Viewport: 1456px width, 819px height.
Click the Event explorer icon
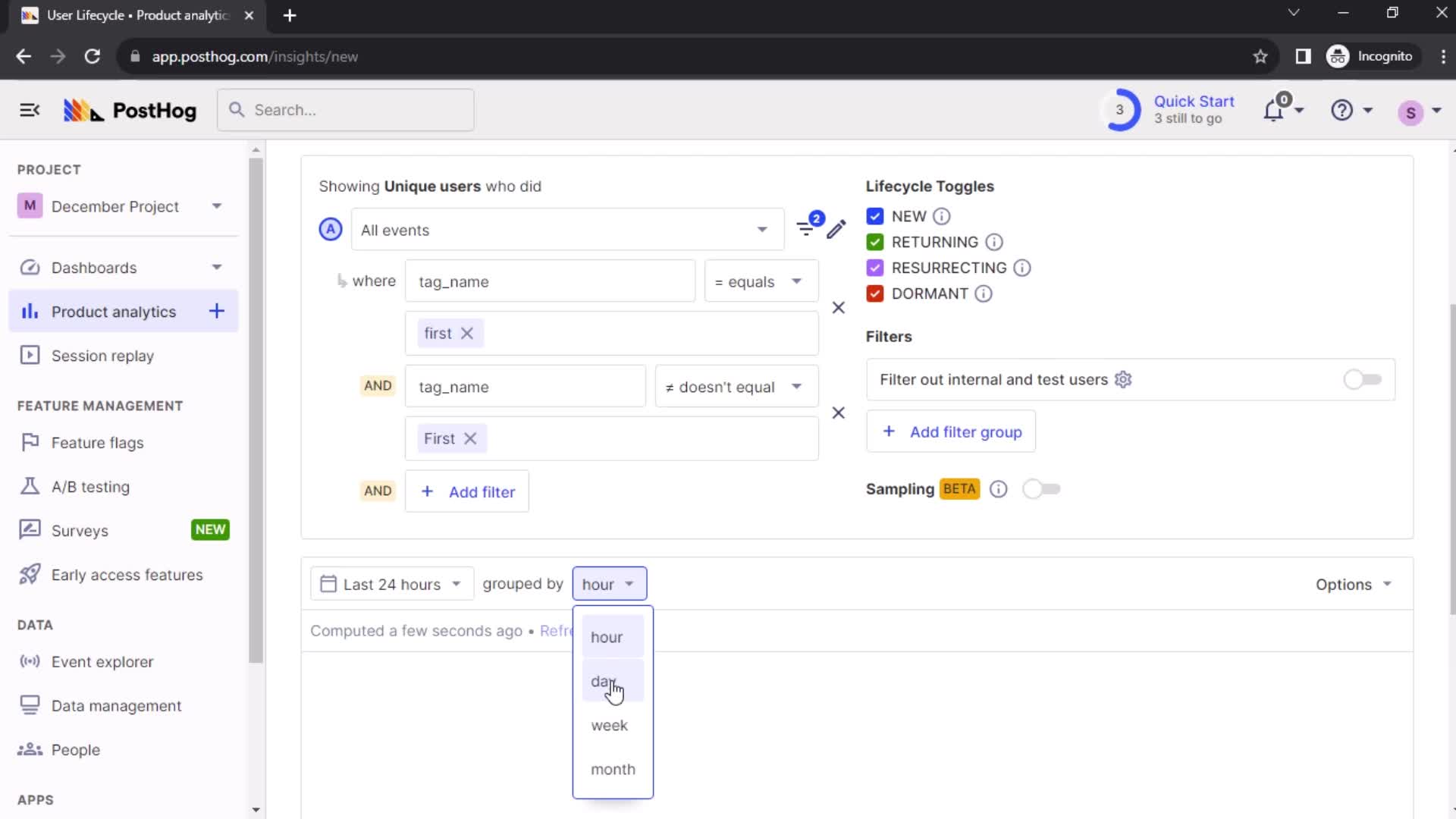[30, 661]
